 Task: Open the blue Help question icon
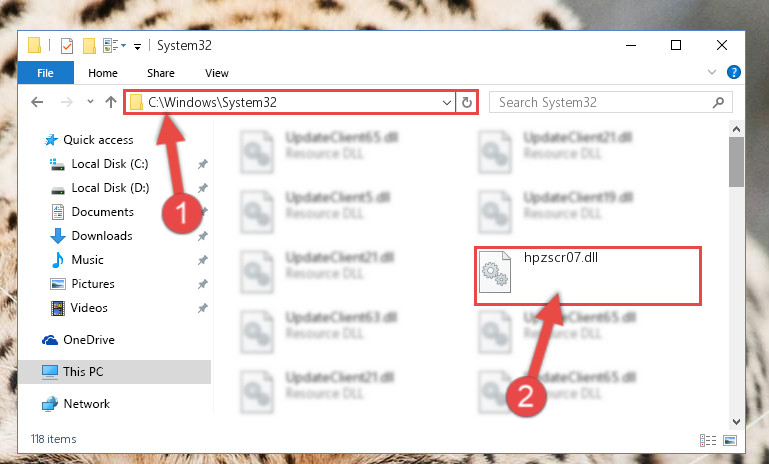click(734, 73)
